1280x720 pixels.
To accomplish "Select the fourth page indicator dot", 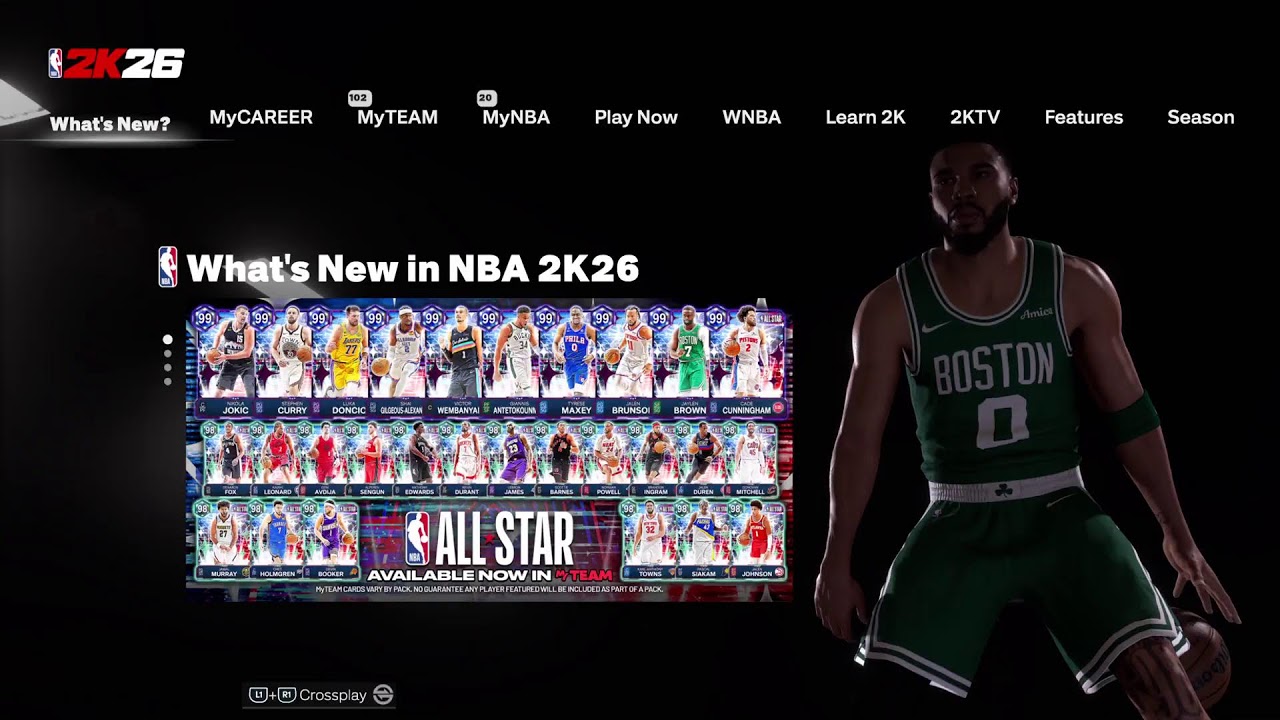I will pyautogui.click(x=167, y=381).
